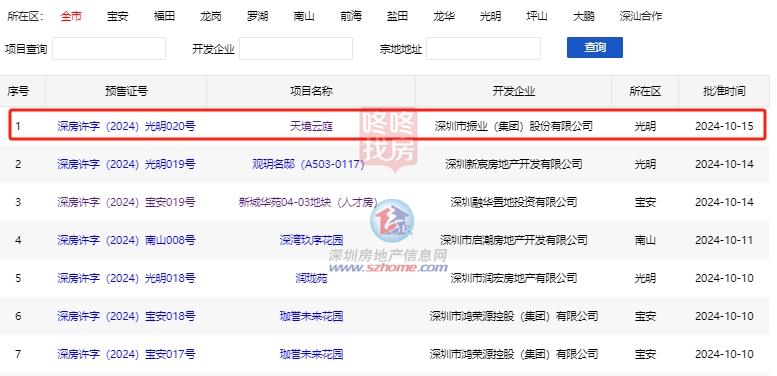
Task: Open permit 深房许字（2024）宝安018号
Action: pos(126,316)
